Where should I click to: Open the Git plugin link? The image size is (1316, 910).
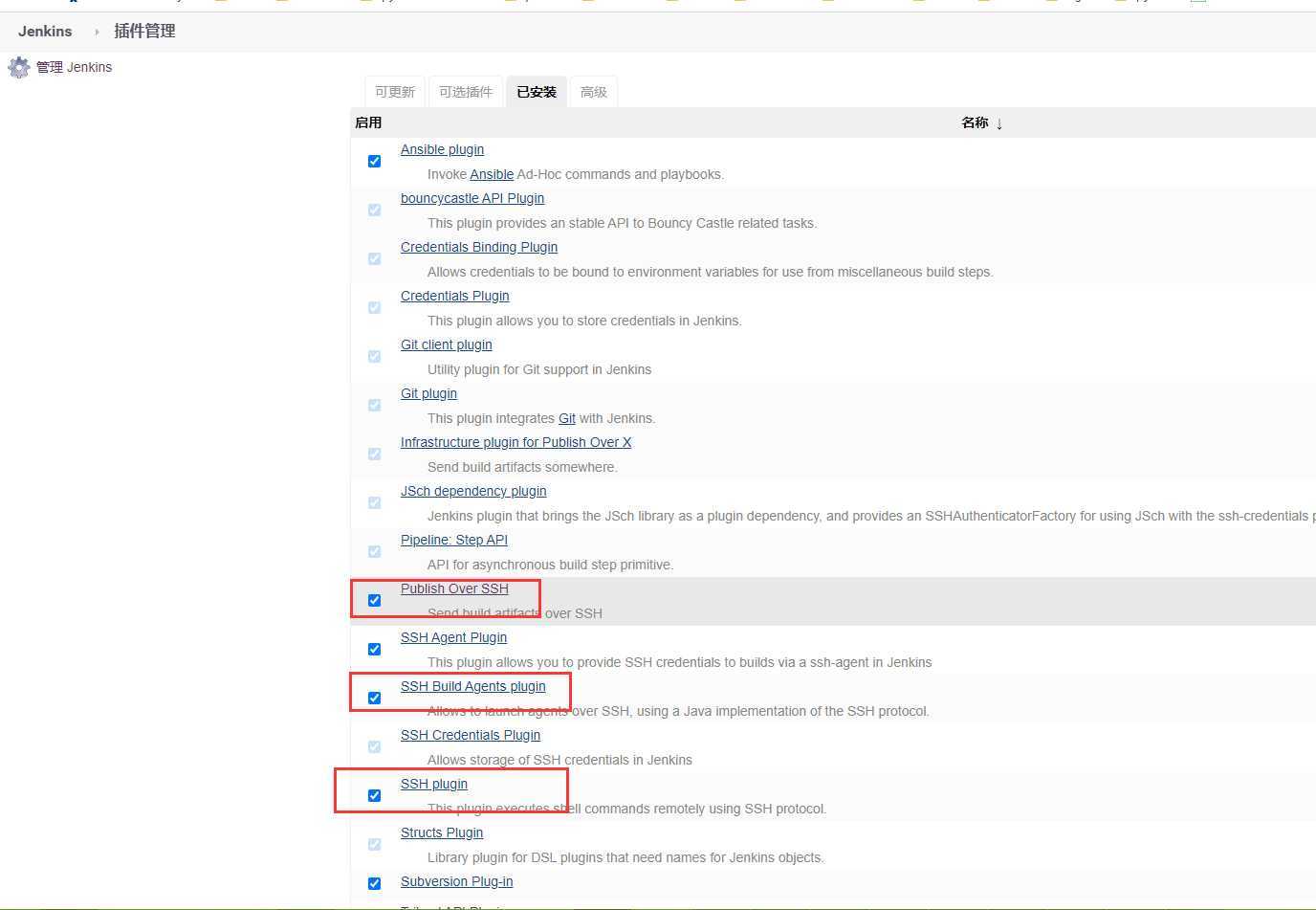click(428, 393)
